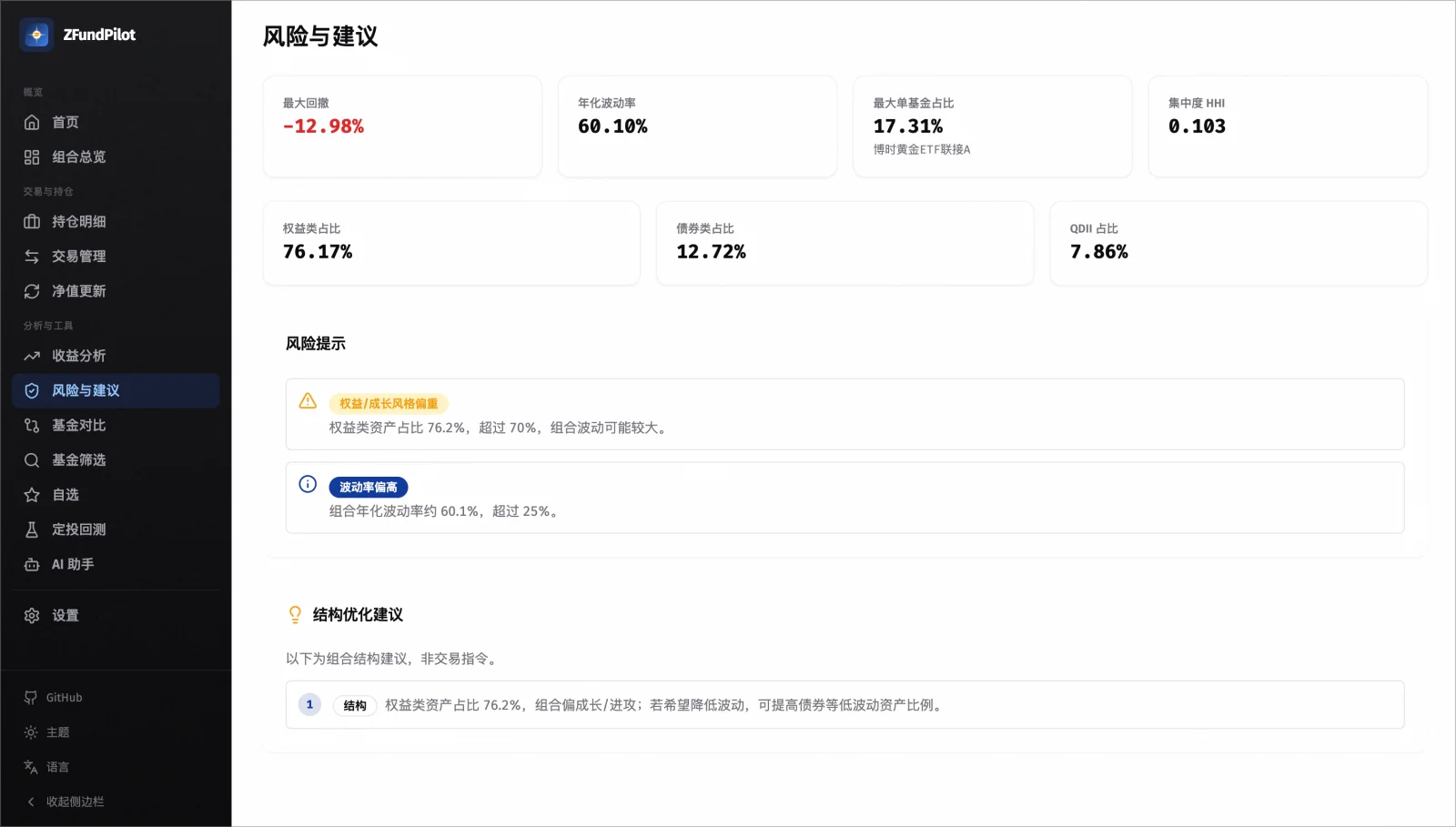Open the 首页 home icon
Image resolution: width=1456 pixels, height=827 pixels.
(x=32, y=122)
